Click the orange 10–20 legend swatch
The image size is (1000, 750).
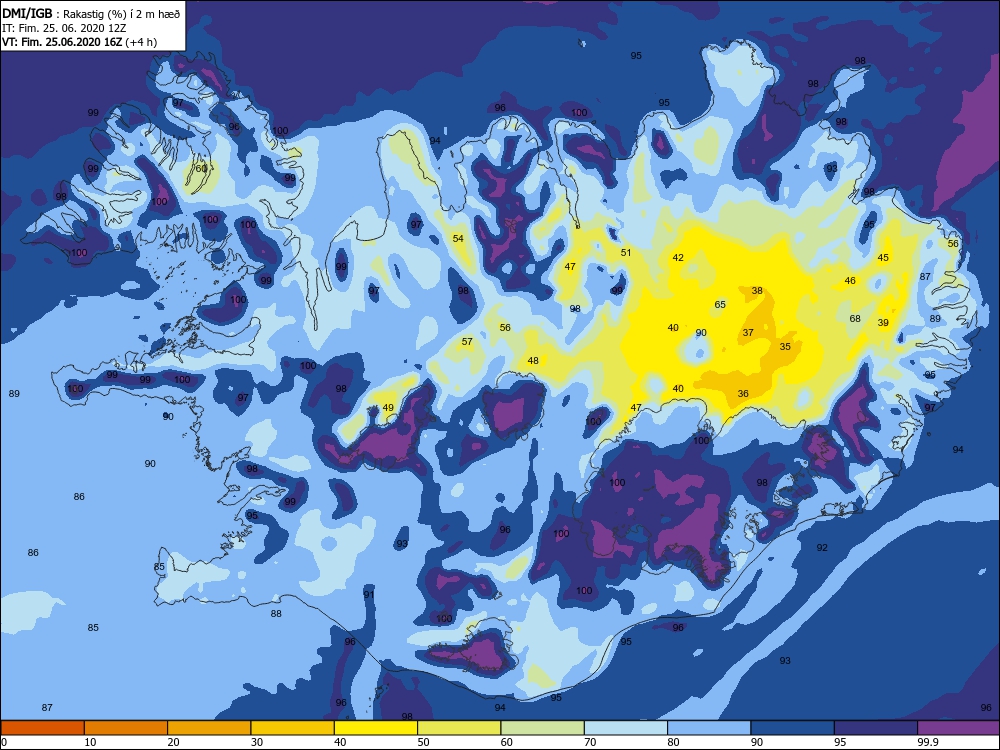pos(126,728)
